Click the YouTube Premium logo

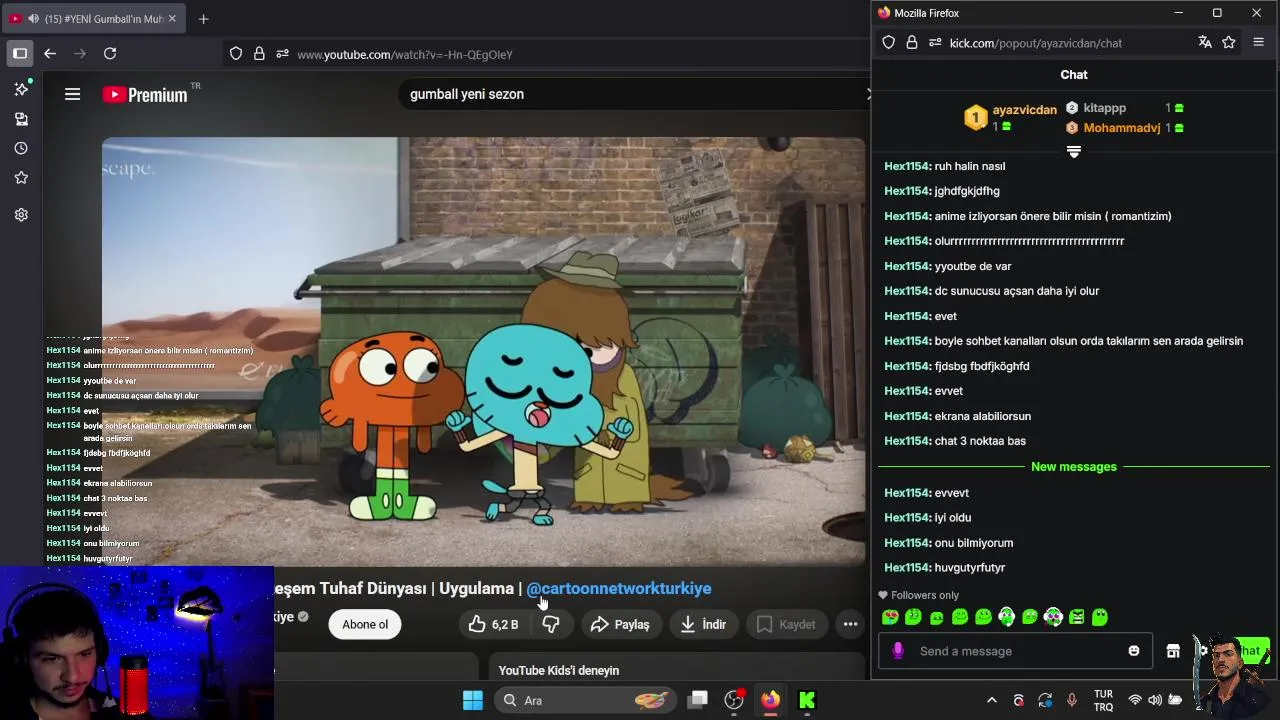[146, 94]
